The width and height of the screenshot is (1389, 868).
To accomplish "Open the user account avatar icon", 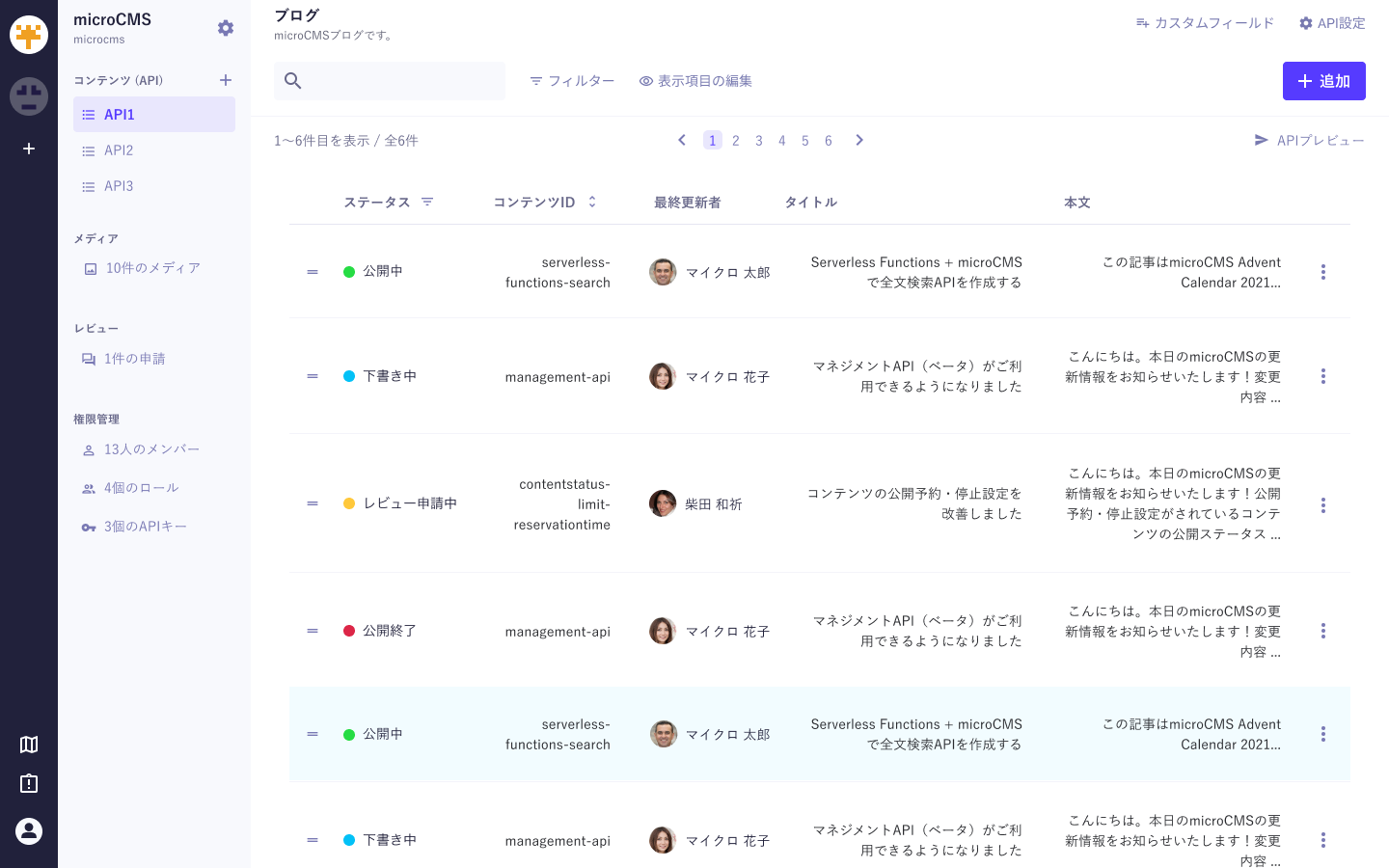I will [x=29, y=831].
